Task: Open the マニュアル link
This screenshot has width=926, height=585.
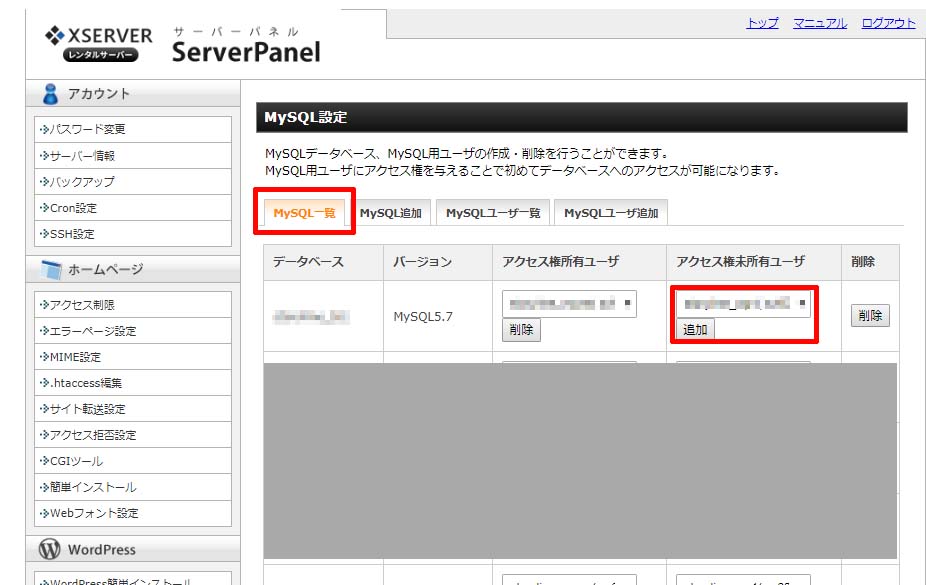Action: [819, 23]
